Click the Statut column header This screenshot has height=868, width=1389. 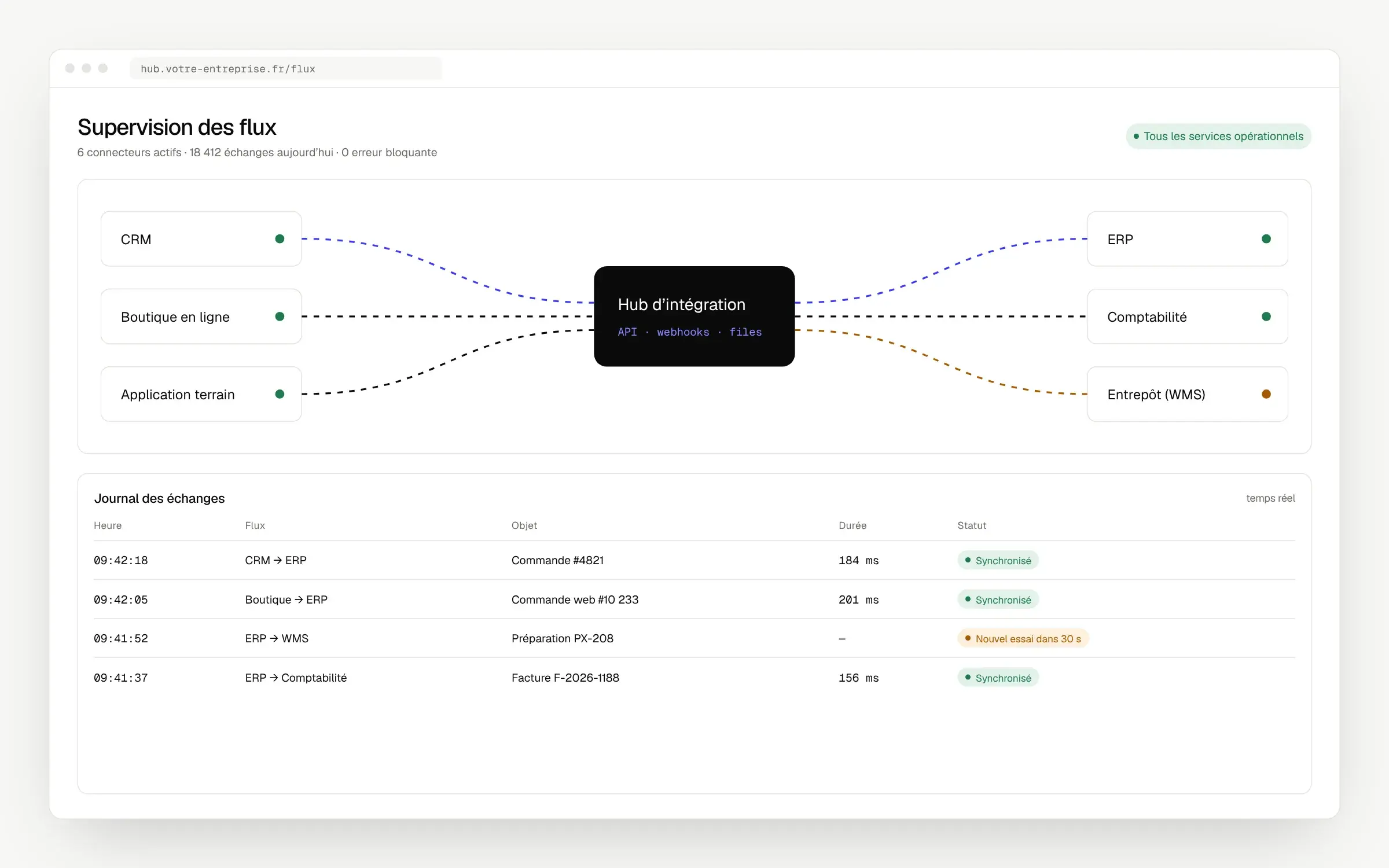[x=972, y=525]
